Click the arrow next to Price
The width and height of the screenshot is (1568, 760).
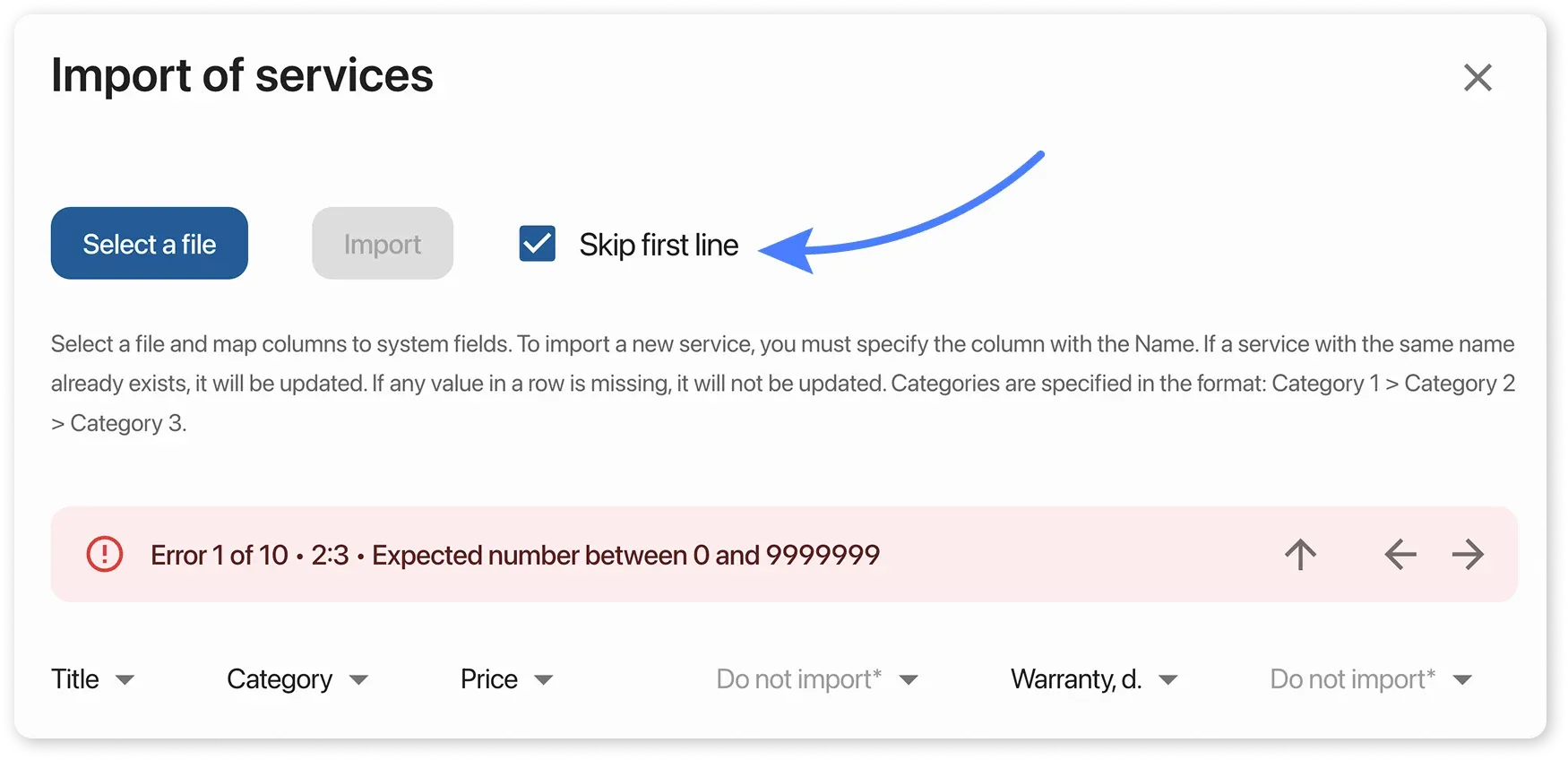pyautogui.click(x=543, y=680)
